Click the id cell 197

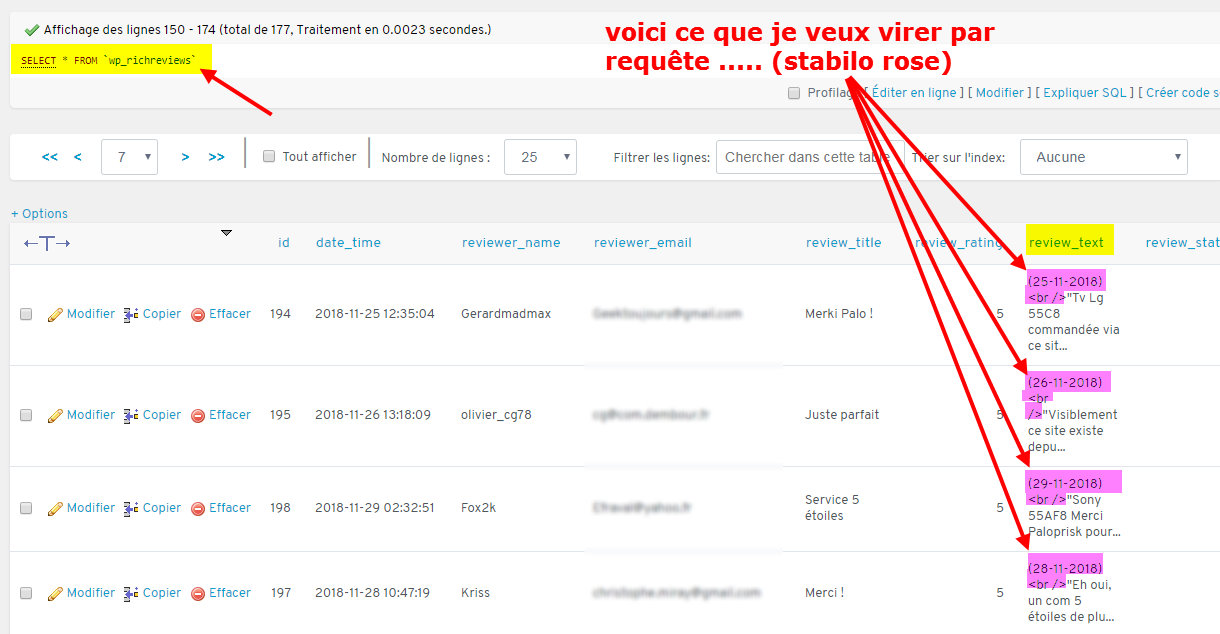(x=281, y=593)
